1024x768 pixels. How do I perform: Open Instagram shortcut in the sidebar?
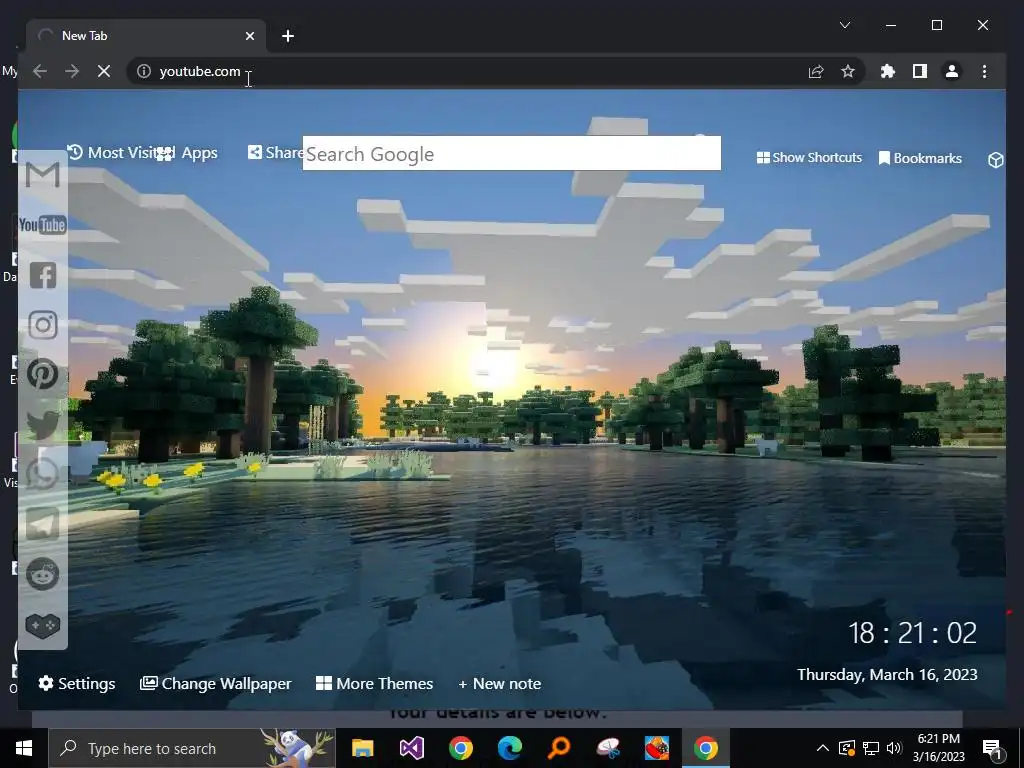pyautogui.click(x=42, y=325)
